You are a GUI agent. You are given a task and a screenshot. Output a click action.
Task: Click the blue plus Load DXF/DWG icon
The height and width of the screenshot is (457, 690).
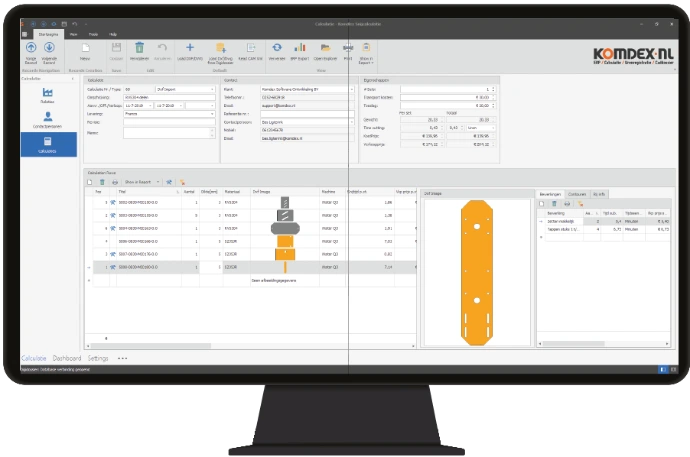190,47
